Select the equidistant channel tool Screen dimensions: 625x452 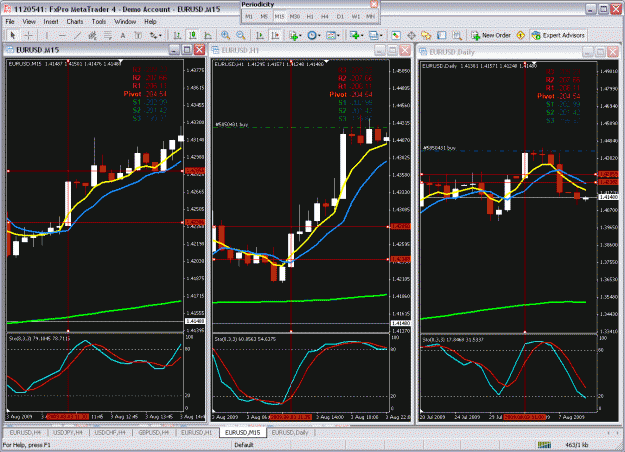[x=92, y=35]
